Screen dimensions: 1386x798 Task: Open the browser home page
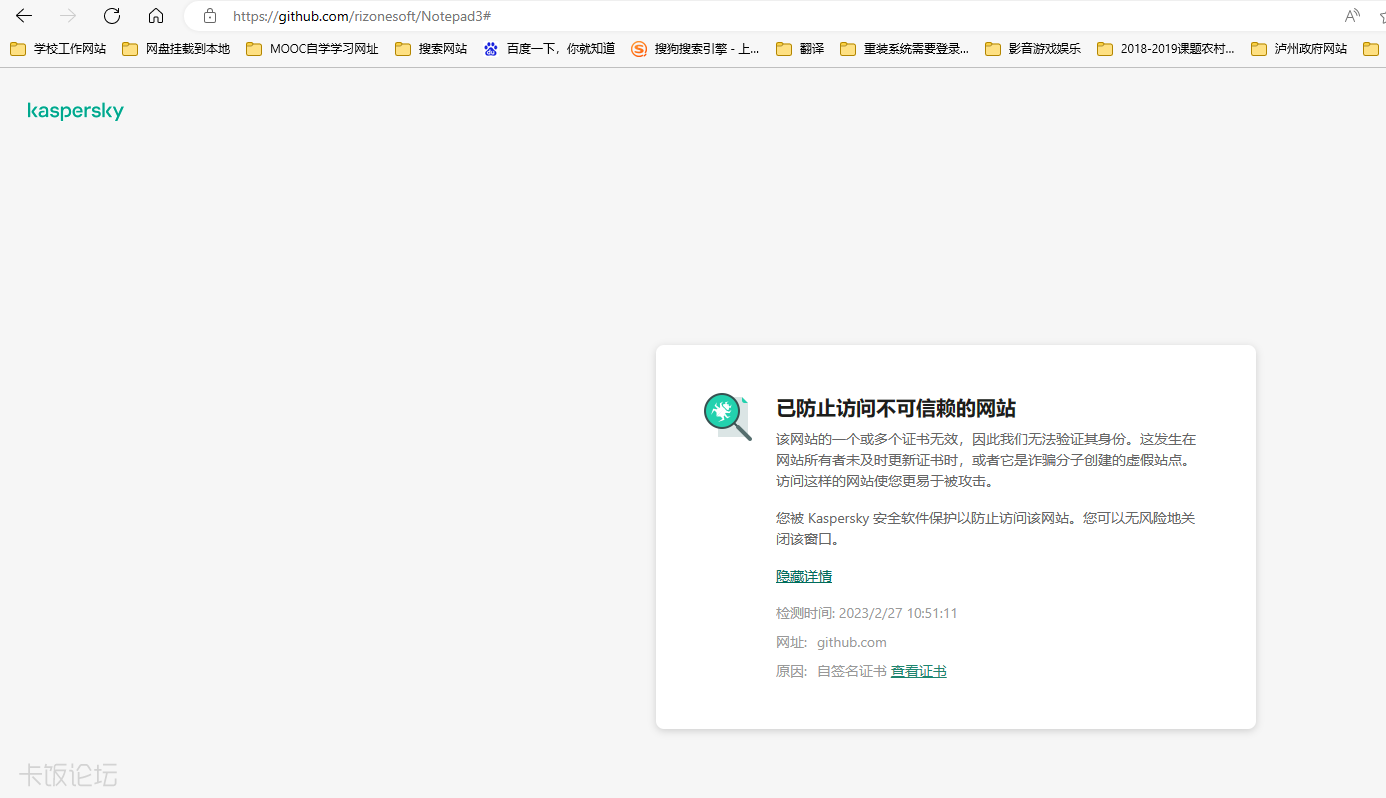coord(156,16)
